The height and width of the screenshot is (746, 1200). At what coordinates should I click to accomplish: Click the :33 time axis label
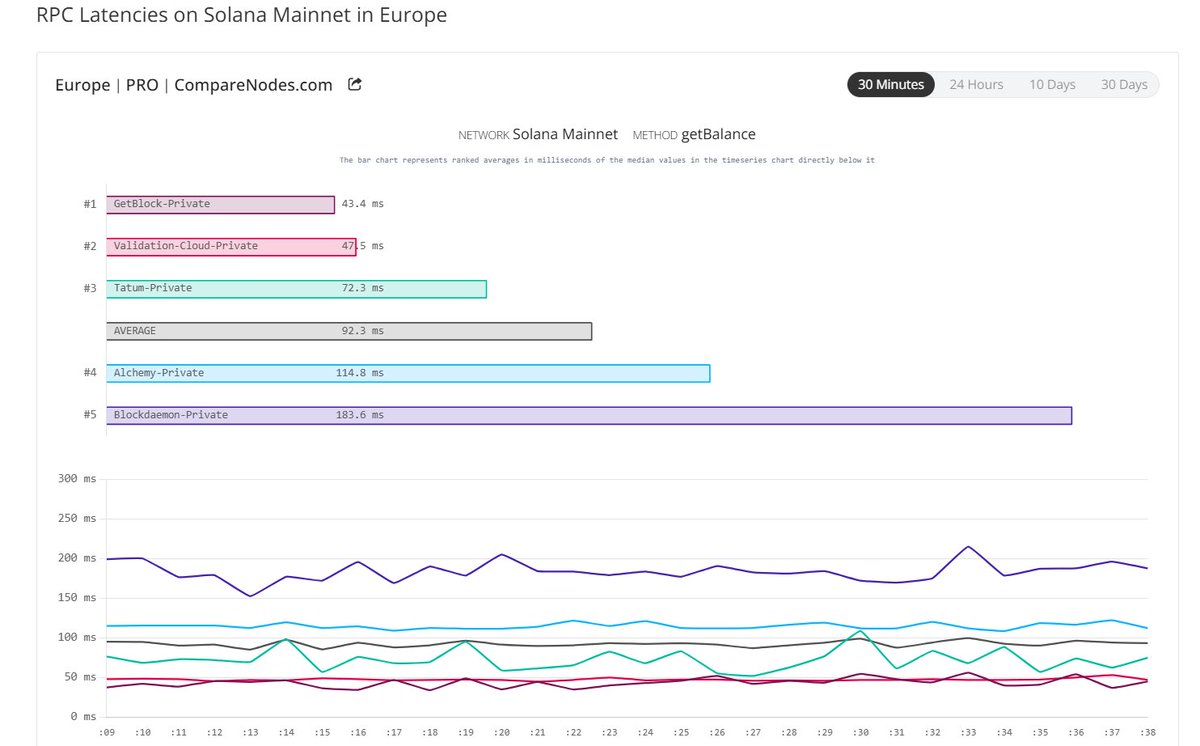(969, 733)
